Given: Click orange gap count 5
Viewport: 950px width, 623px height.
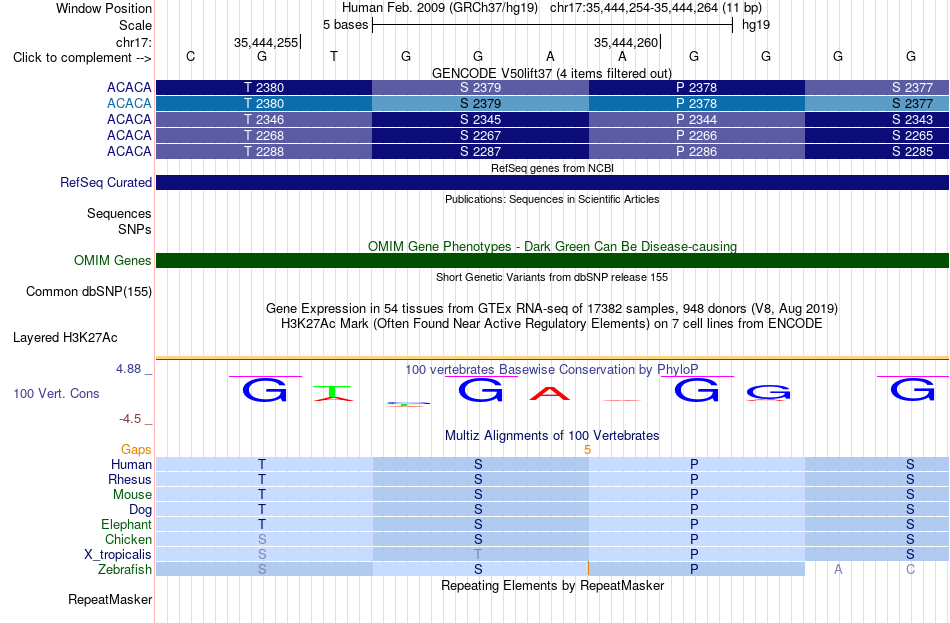Looking at the screenshot, I should (587, 450).
